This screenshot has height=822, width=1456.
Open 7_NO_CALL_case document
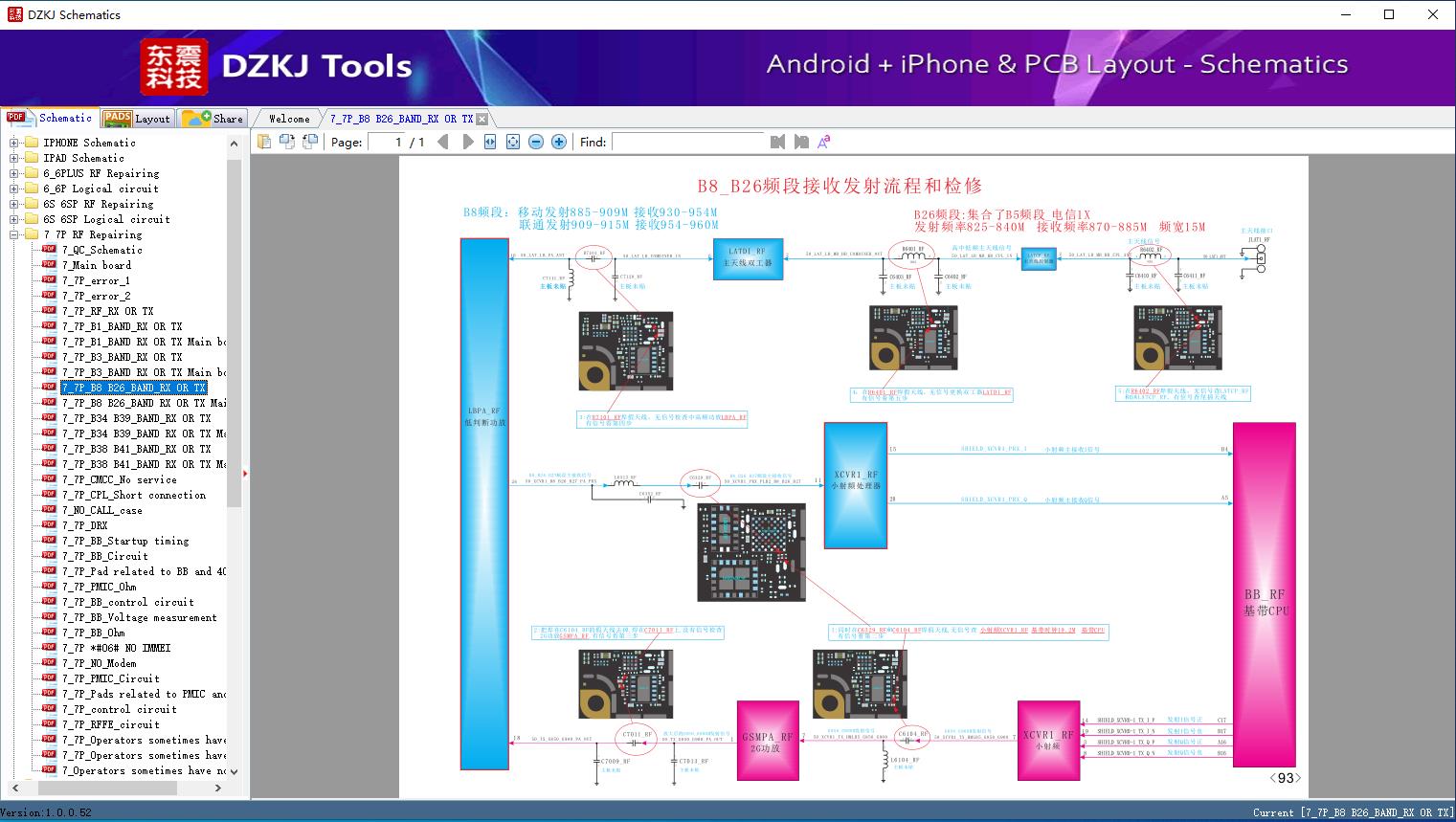[102, 510]
